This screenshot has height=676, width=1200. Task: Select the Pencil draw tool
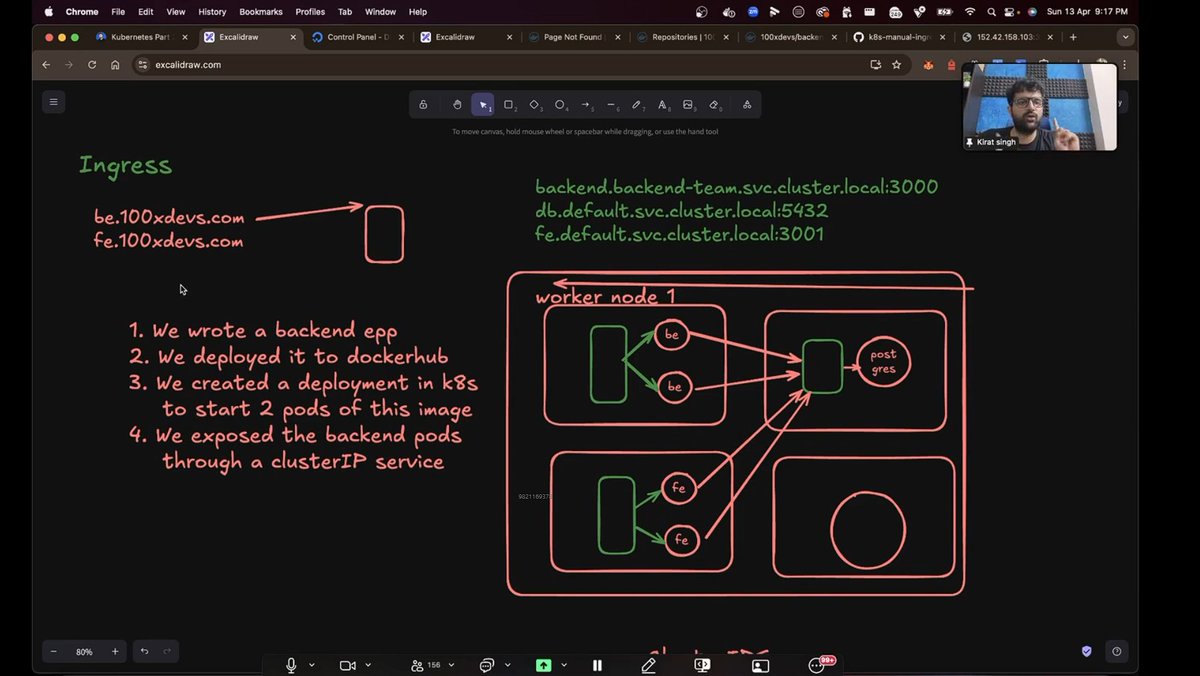pos(637,104)
